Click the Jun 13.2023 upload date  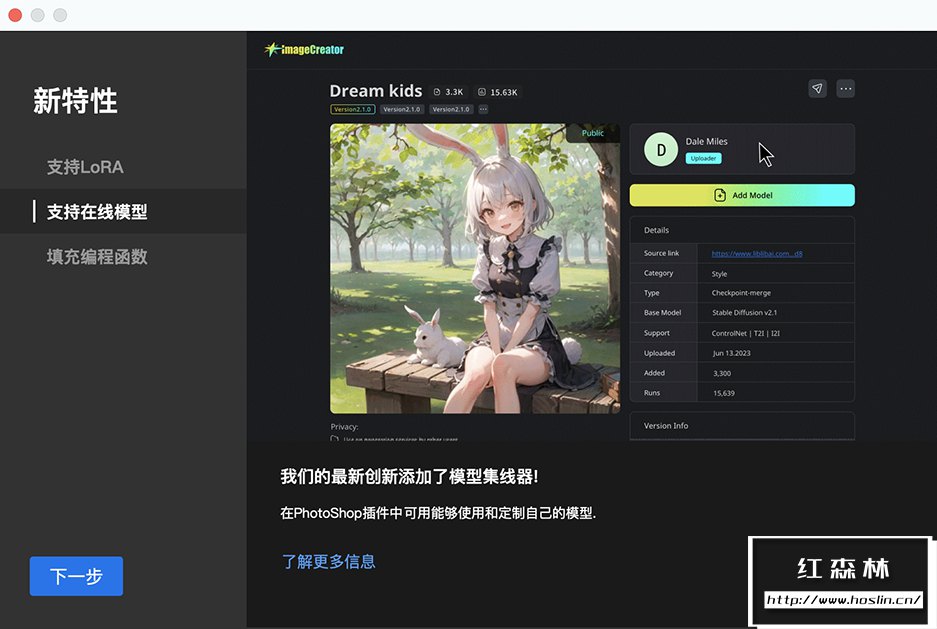tap(731, 353)
